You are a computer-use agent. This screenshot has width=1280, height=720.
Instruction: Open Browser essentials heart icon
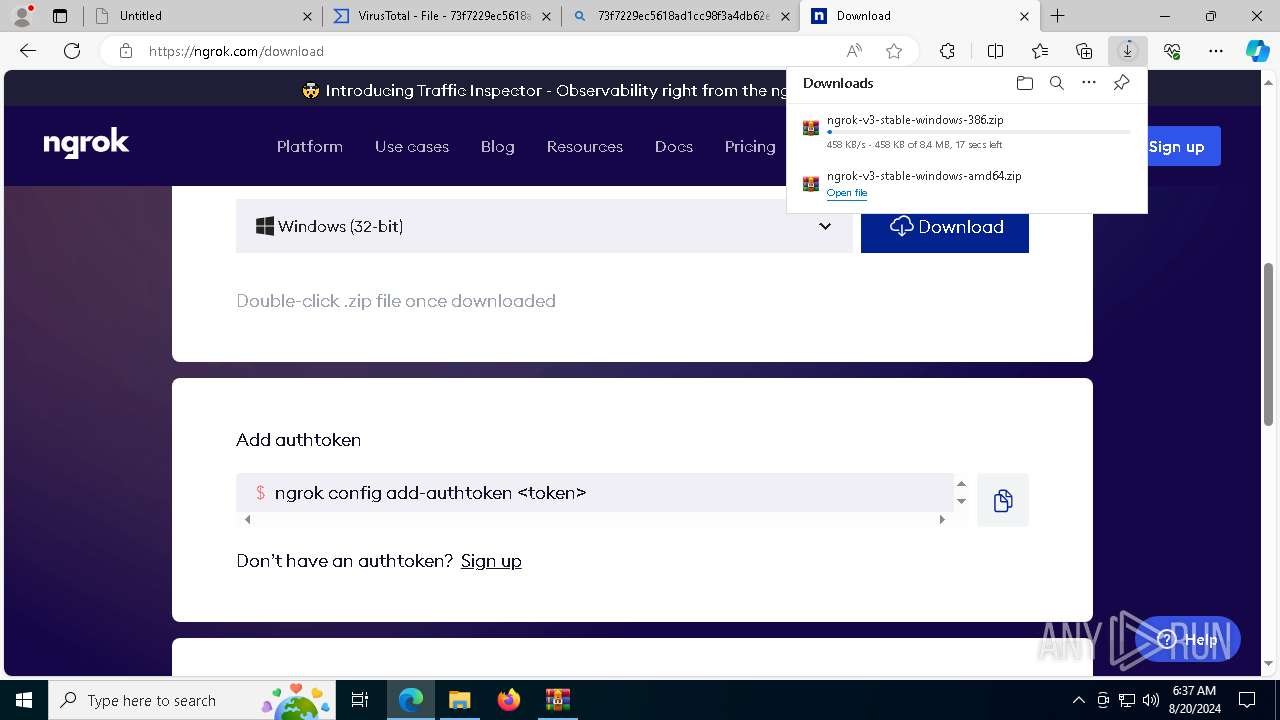(1172, 51)
